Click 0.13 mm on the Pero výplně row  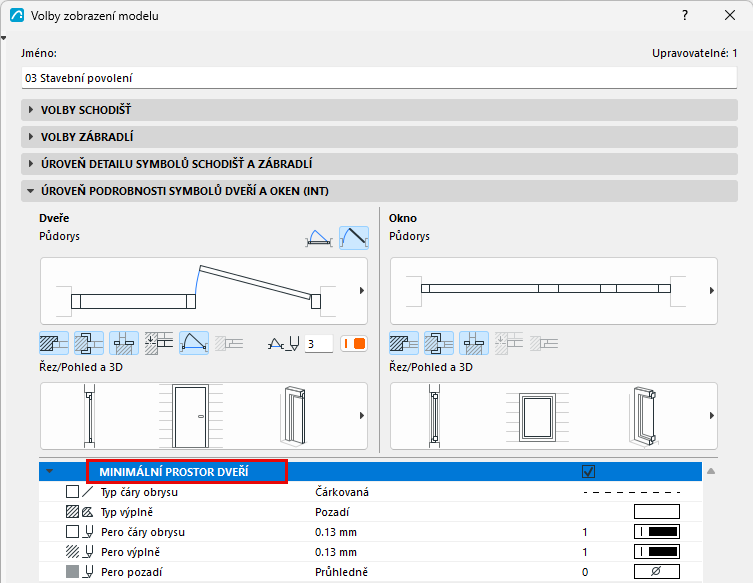click(x=336, y=552)
